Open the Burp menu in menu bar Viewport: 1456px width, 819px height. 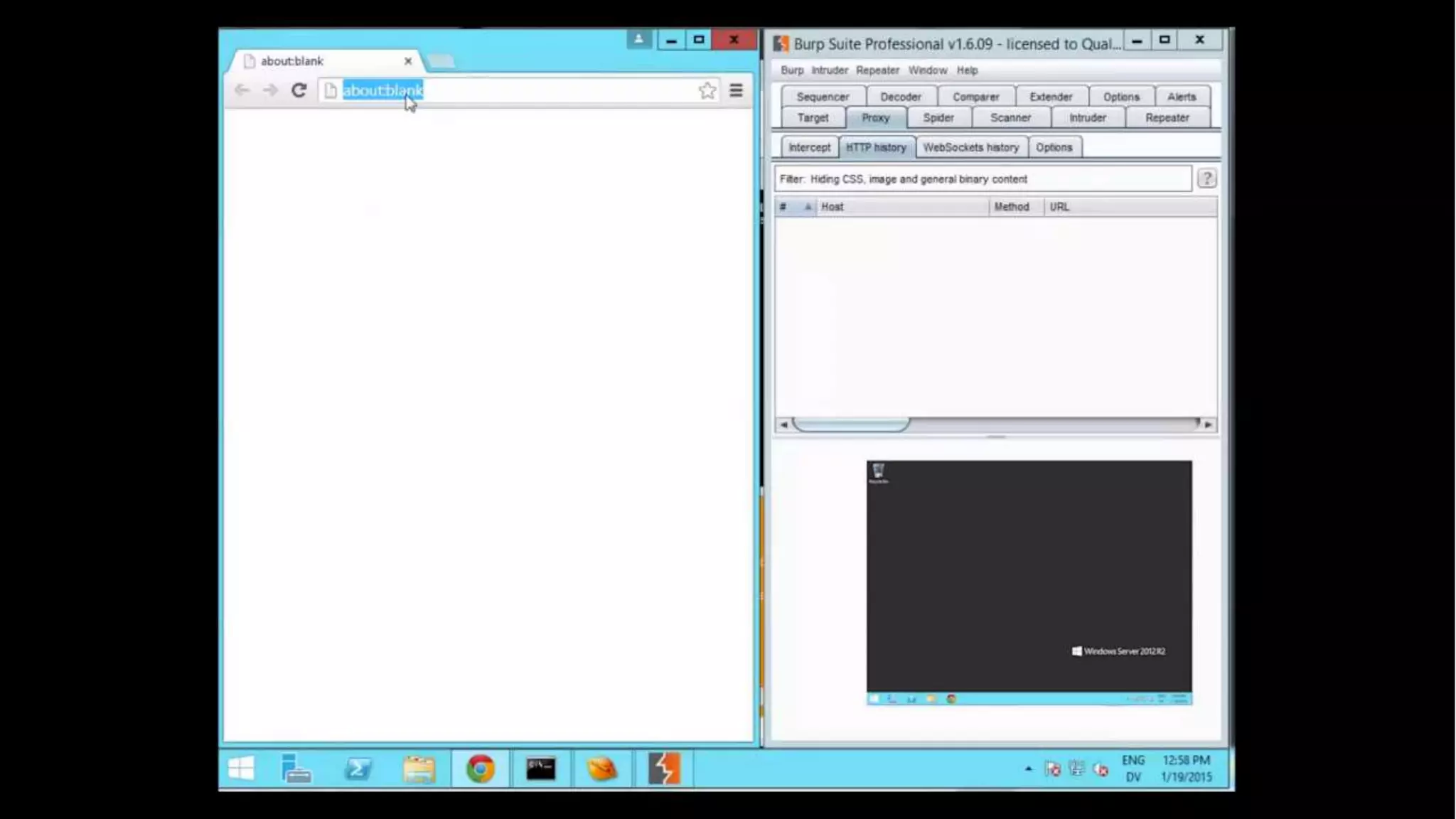791,70
